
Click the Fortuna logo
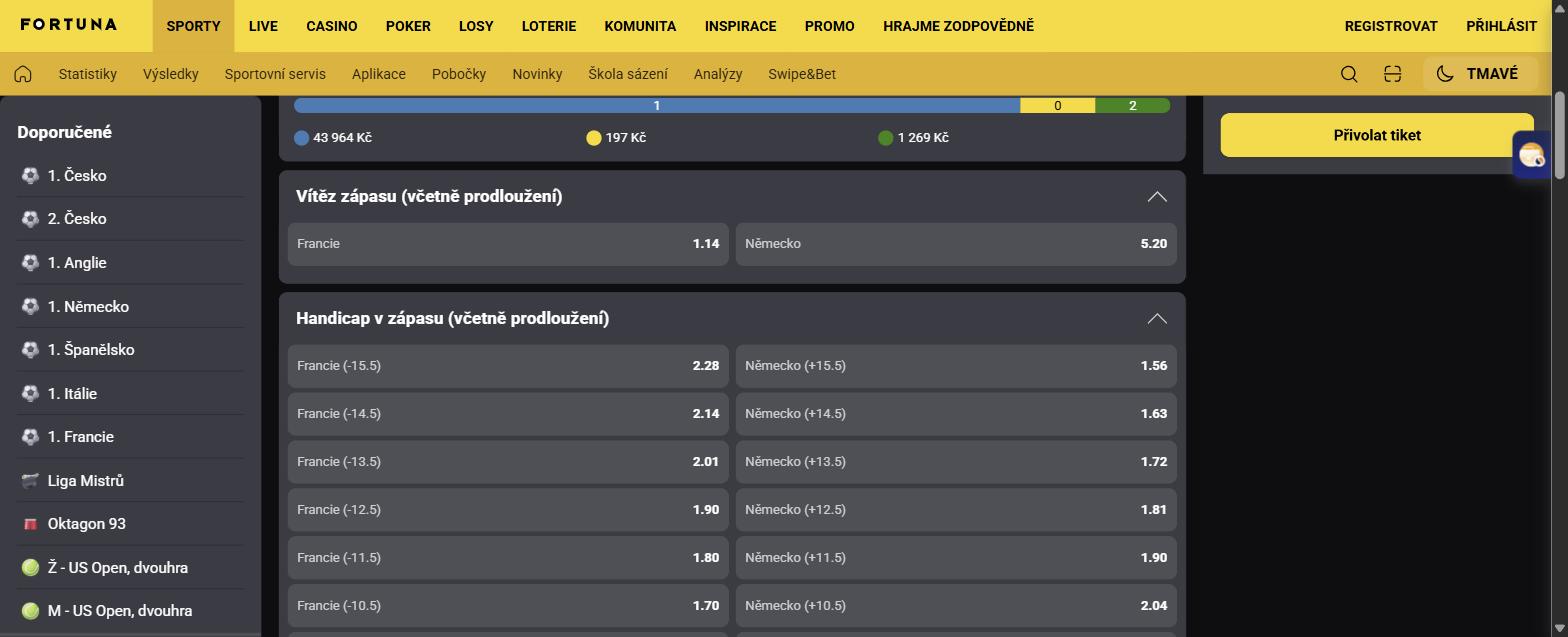pyautogui.click(x=69, y=25)
